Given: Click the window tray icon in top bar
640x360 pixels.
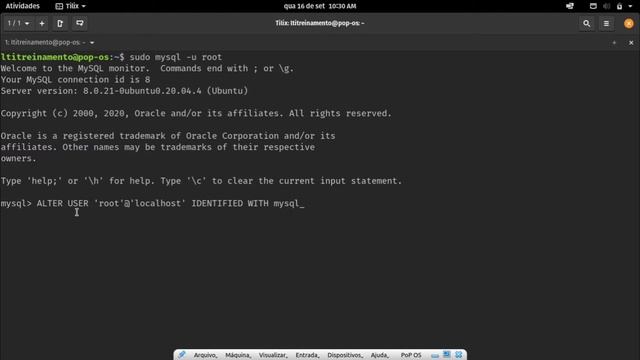Looking at the screenshot, I should (x=593, y=6).
